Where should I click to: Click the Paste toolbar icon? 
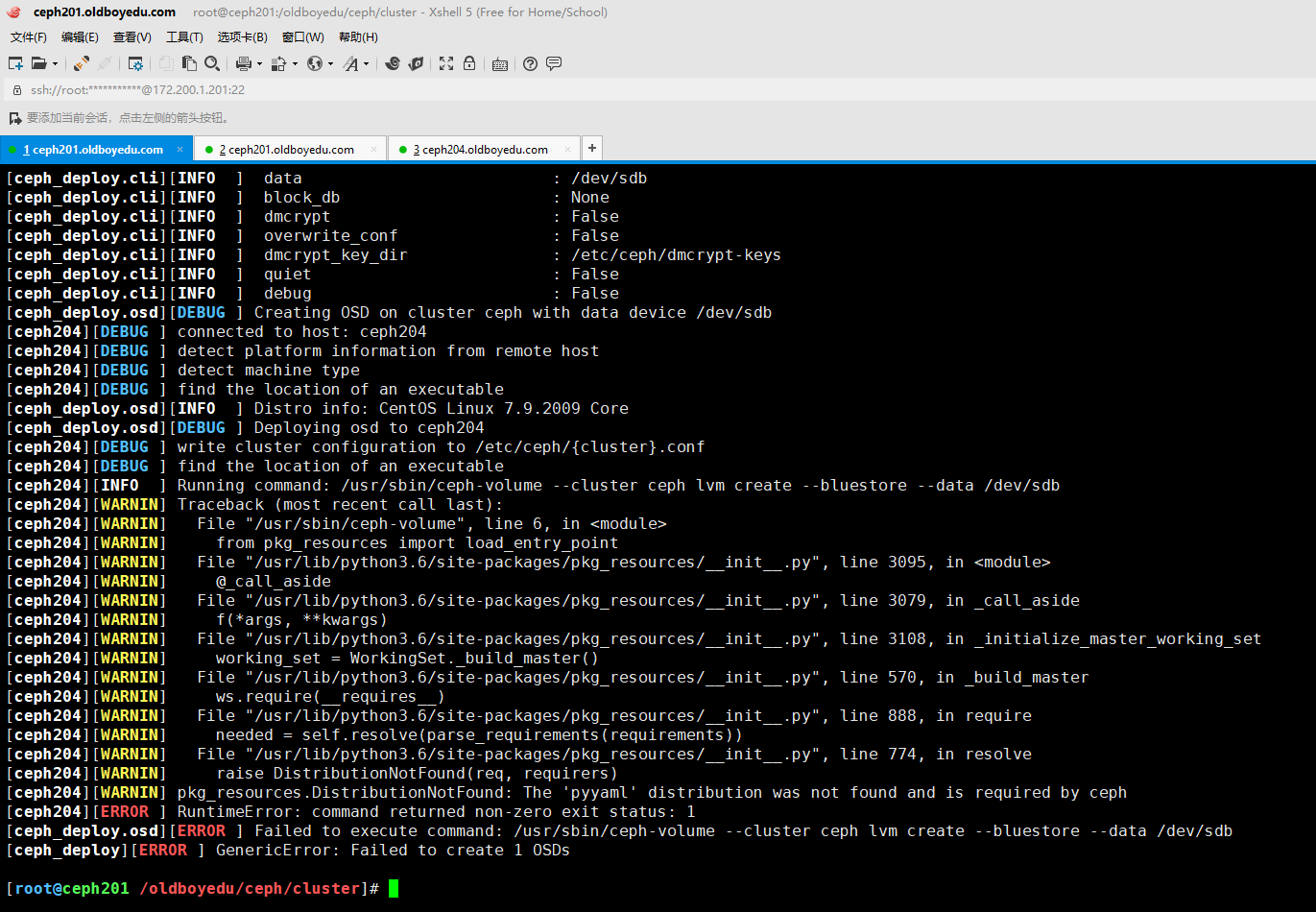tap(191, 63)
